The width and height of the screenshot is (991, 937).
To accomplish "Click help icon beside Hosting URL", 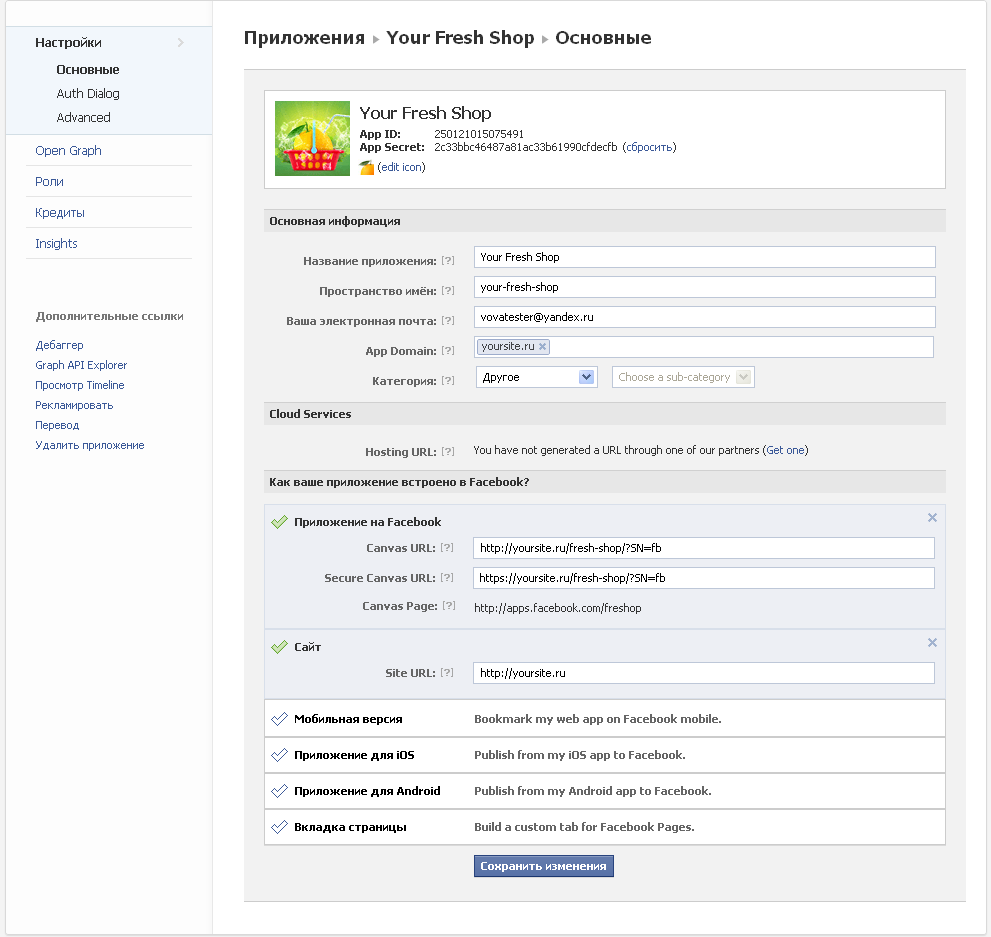I will (448, 451).
